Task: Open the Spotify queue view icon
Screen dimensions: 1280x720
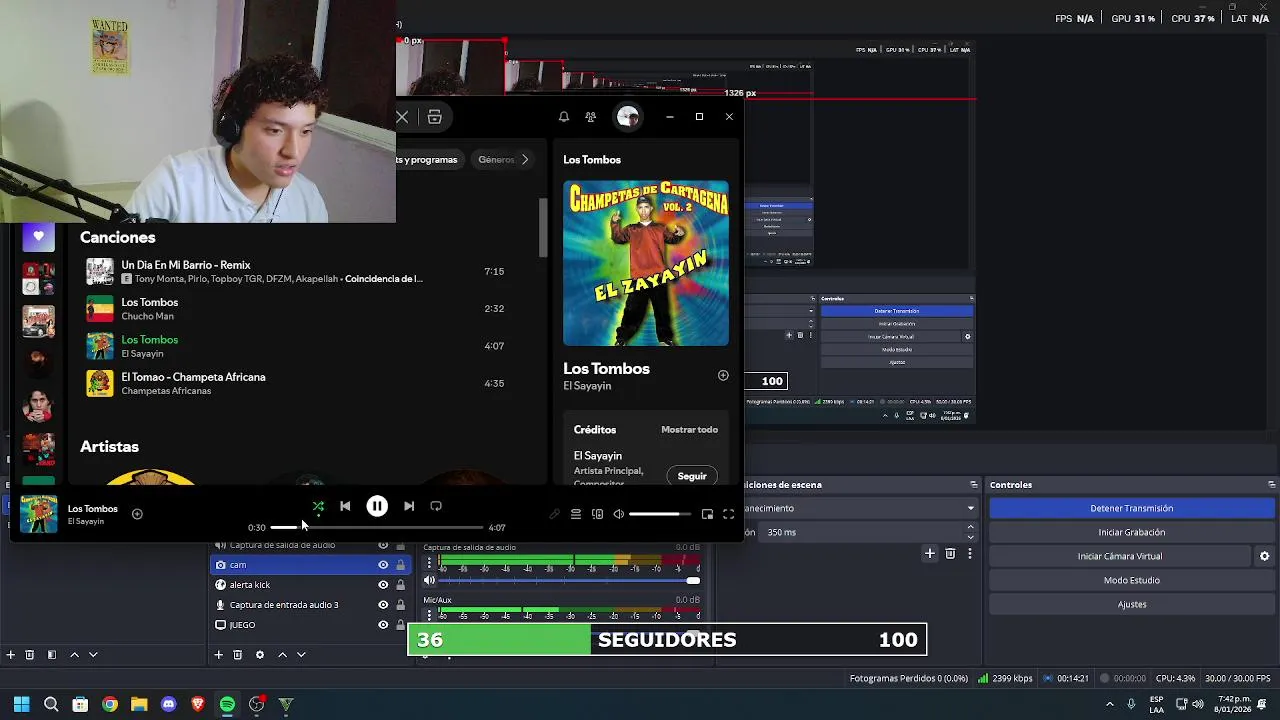Action: (576, 514)
